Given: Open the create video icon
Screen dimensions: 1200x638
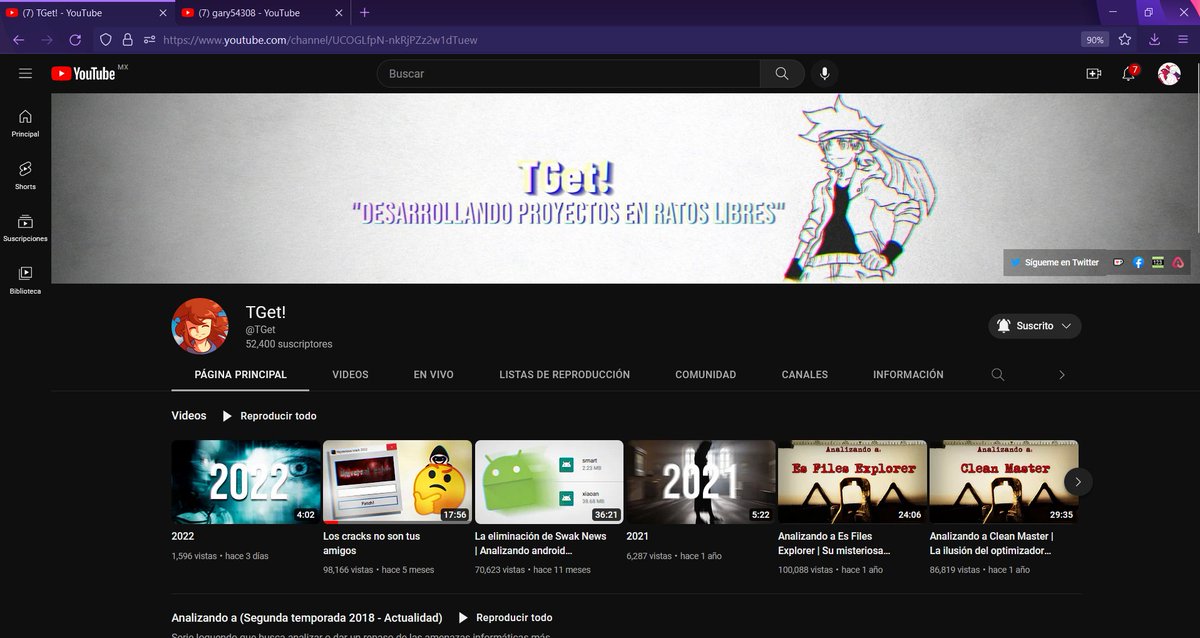Looking at the screenshot, I should point(1093,74).
